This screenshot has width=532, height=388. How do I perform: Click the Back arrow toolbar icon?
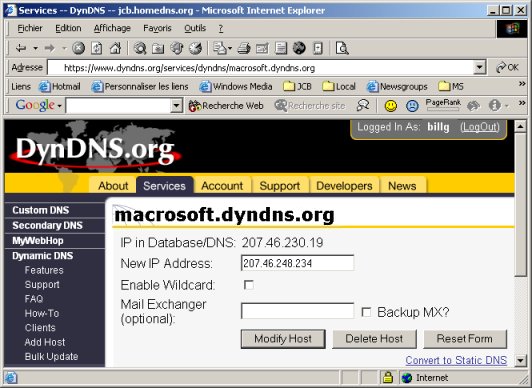point(21,48)
